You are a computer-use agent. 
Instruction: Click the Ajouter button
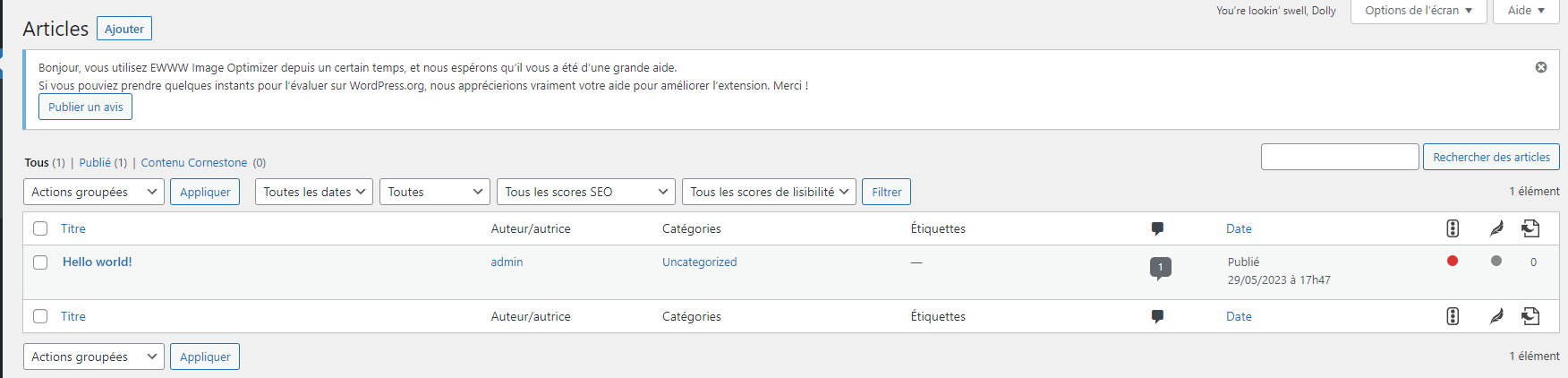124,29
